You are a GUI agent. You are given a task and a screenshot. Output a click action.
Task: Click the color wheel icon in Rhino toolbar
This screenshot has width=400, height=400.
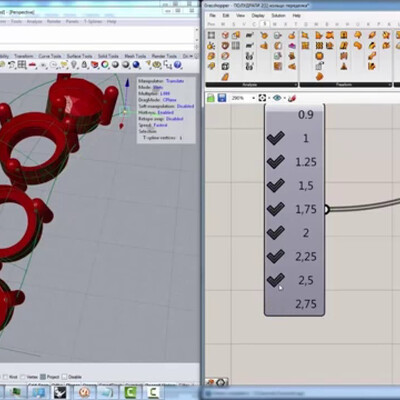coord(105,65)
